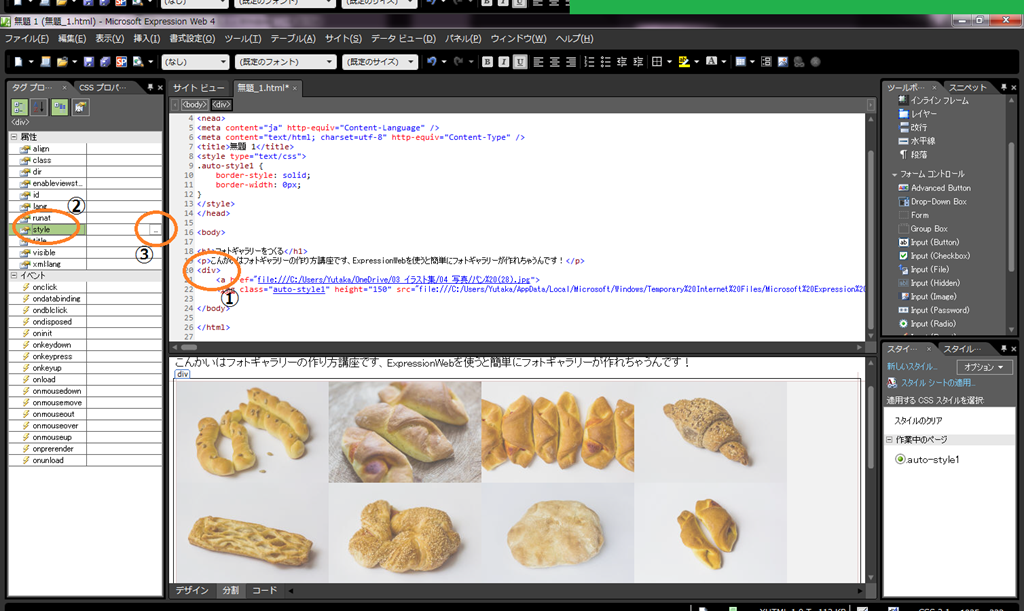Collapse the 属性 section

point(14,137)
